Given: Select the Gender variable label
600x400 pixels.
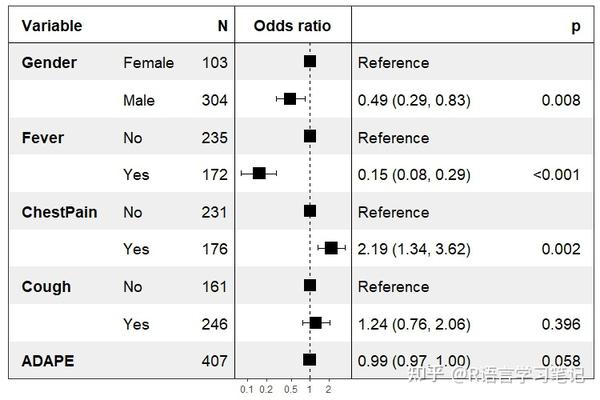Looking at the screenshot, I should 49,63.
